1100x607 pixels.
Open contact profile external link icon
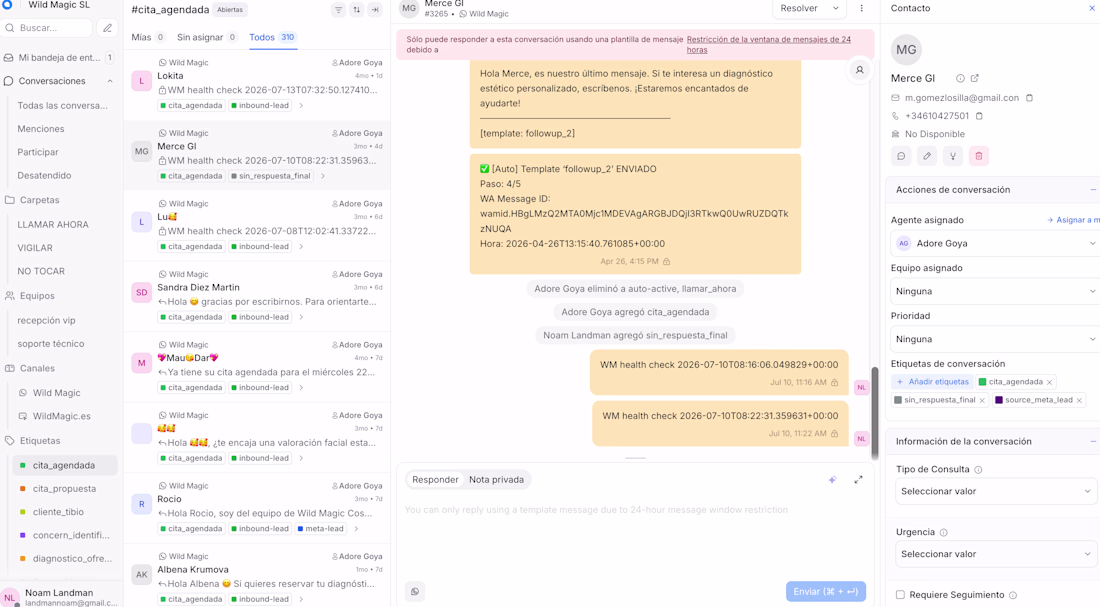[974, 79]
